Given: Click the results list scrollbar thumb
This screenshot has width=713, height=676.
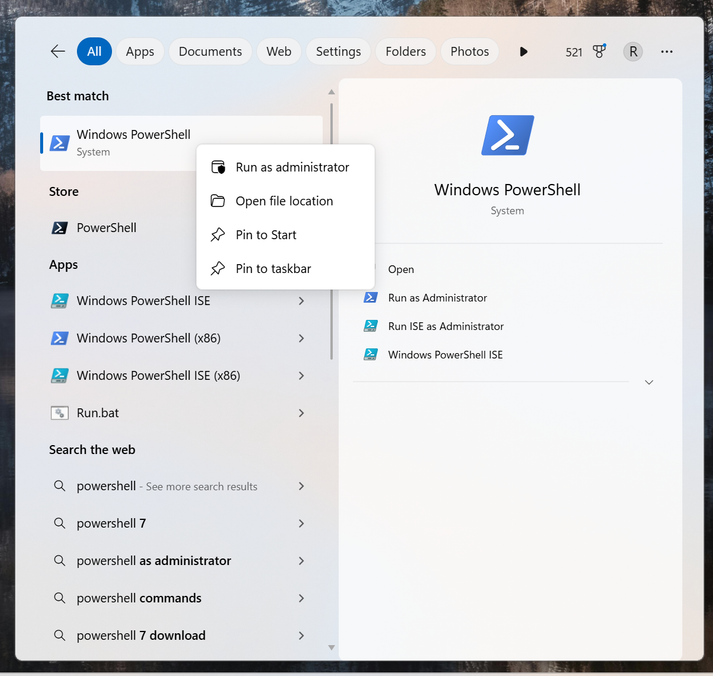Looking at the screenshot, I should coord(331,232).
